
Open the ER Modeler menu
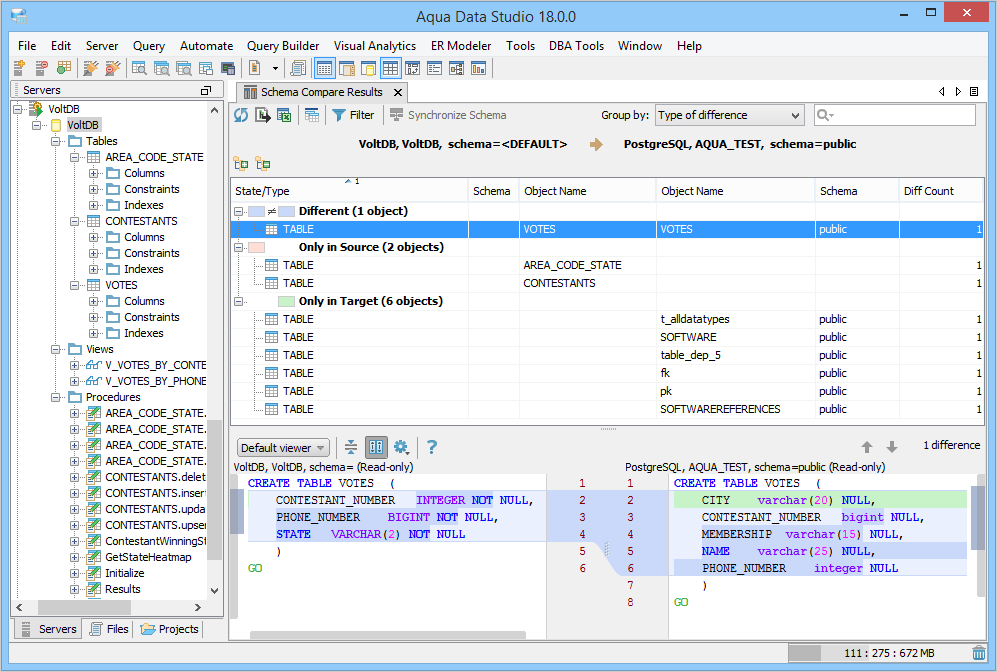click(x=461, y=46)
